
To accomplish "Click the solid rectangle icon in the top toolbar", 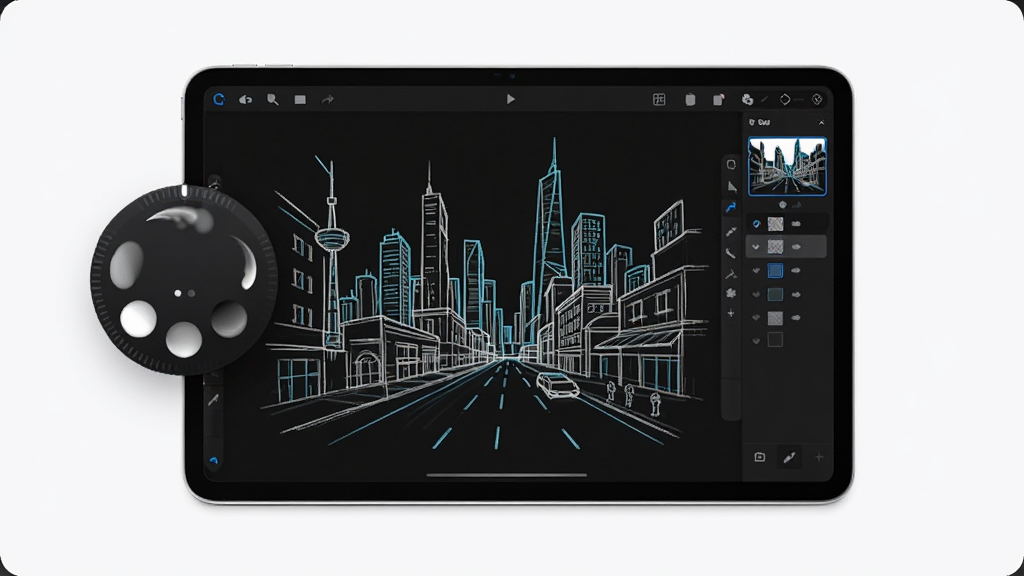I will point(300,100).
